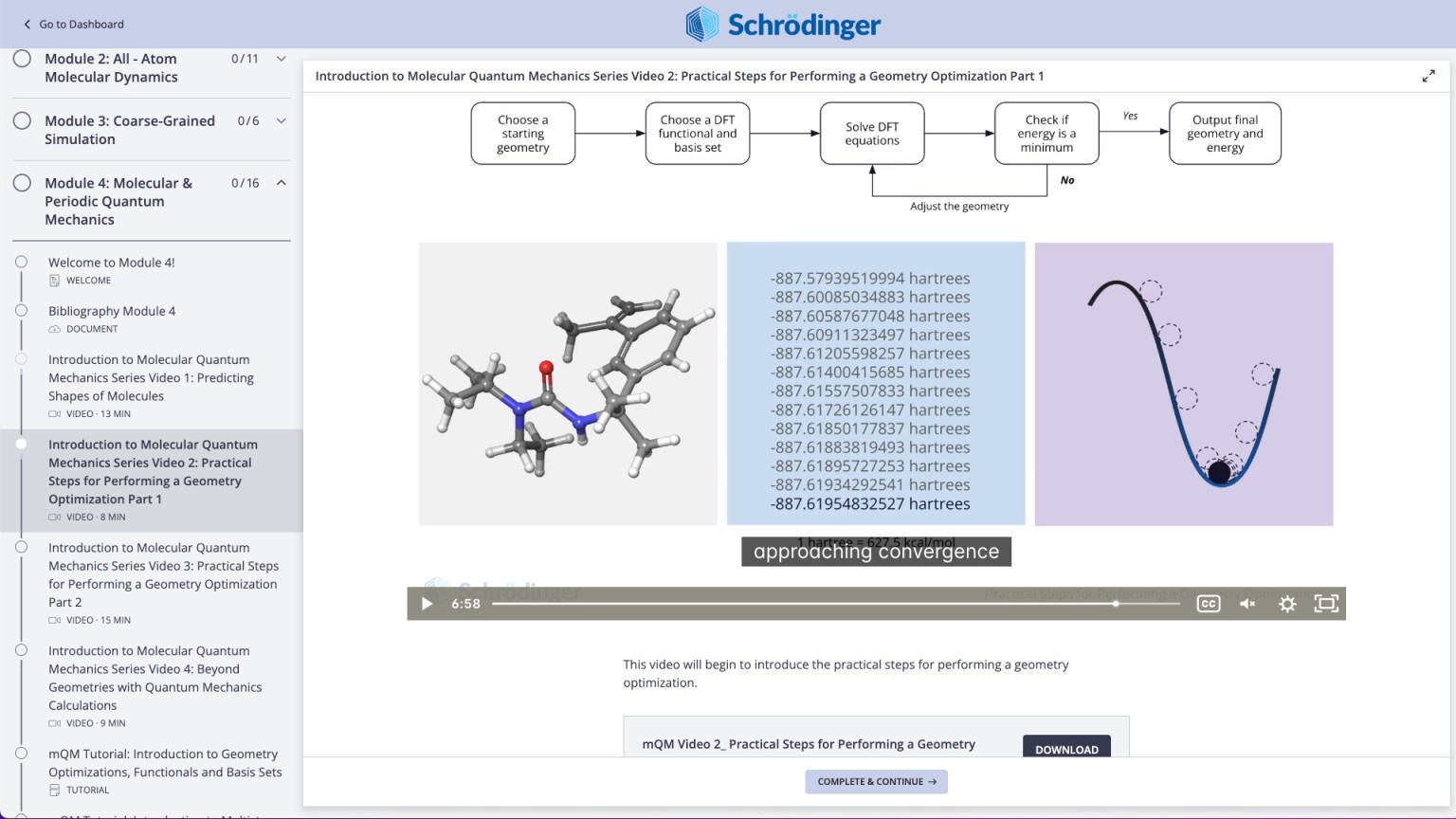Open Video 4 Beyond Geometries with Quantum Mechanics

tap(155, 678)
